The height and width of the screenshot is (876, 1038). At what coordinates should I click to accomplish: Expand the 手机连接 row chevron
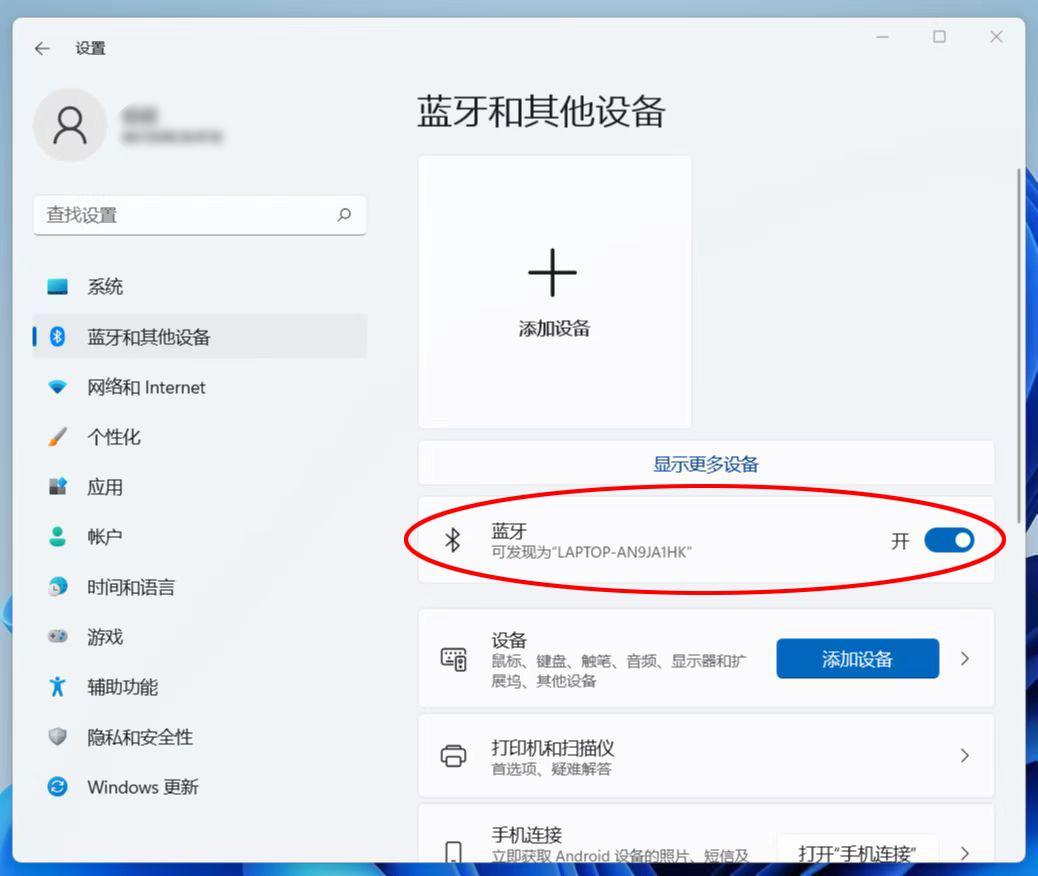(965, 853)
